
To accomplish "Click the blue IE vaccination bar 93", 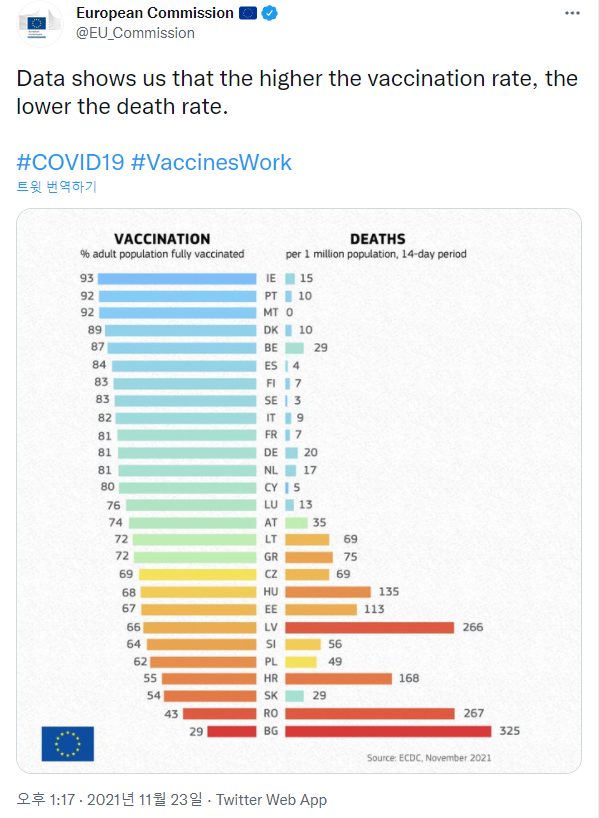I will 177,279.
